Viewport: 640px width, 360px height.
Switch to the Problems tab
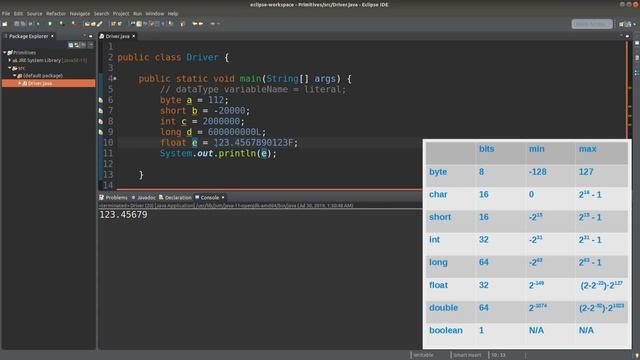click(113, 198)
